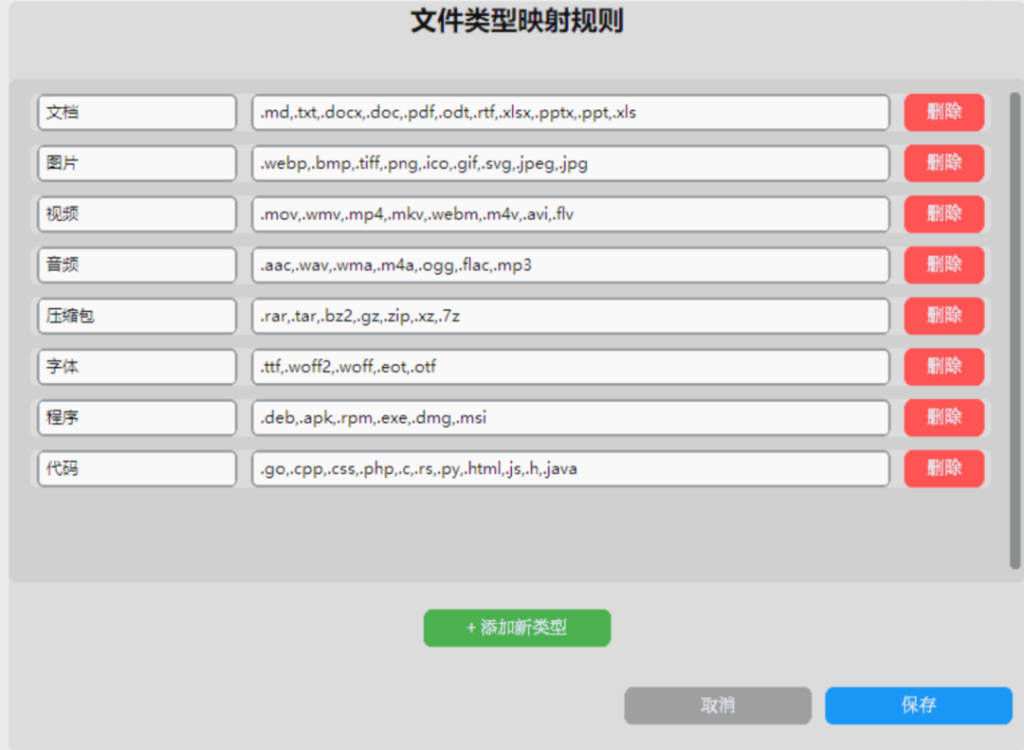This screenshot has height=750, width=1024.
Task: Delete the 程序 file type rule
Action: coord(943,417)
